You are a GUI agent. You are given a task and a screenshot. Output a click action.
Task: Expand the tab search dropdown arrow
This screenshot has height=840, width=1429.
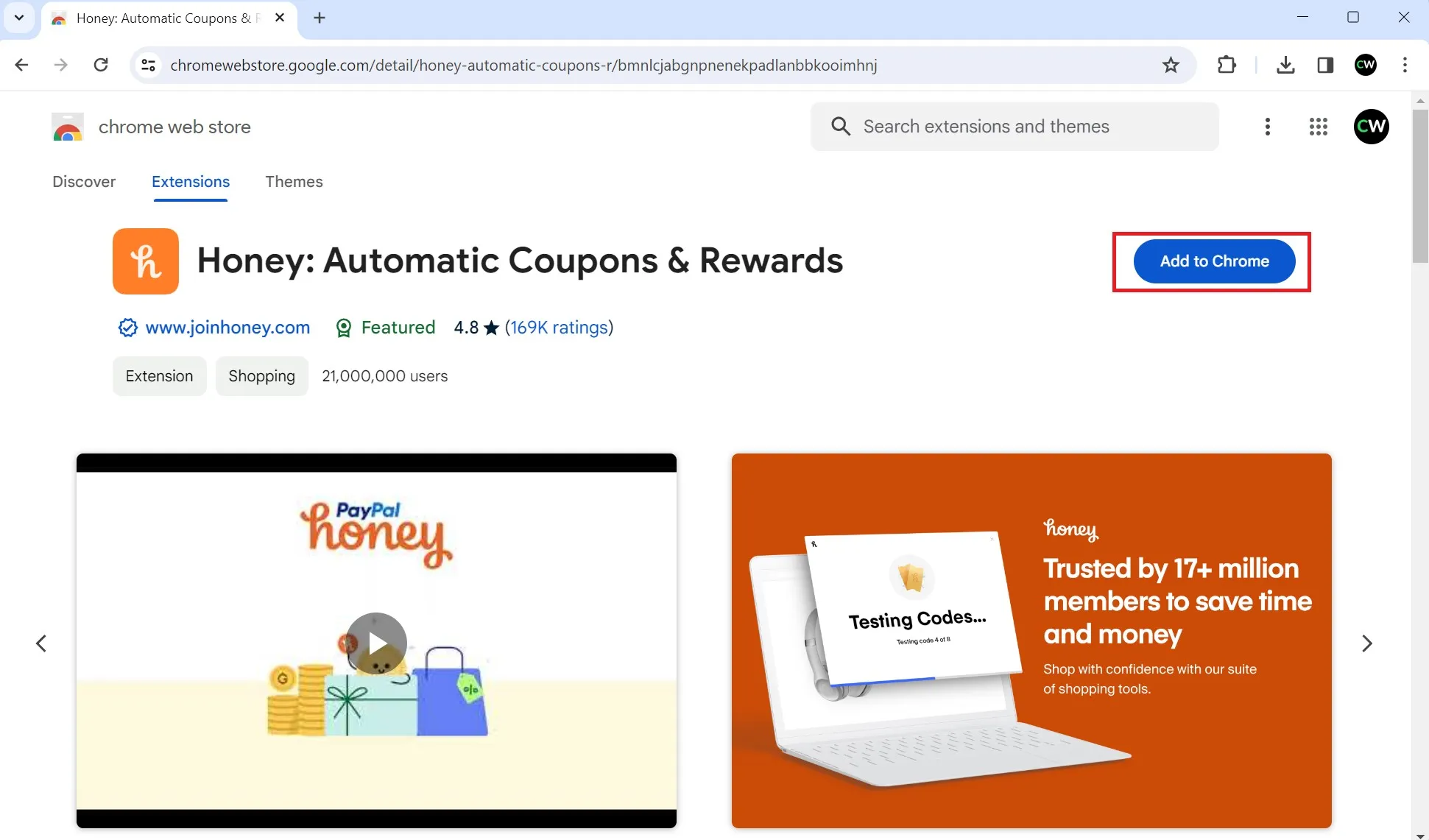[x=19, y=18]
